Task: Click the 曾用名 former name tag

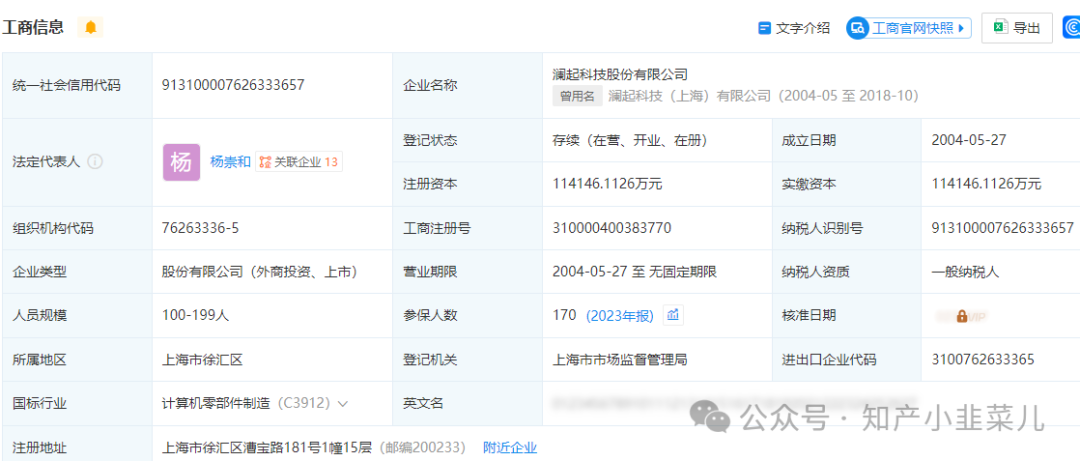Action: click(577, 96)
